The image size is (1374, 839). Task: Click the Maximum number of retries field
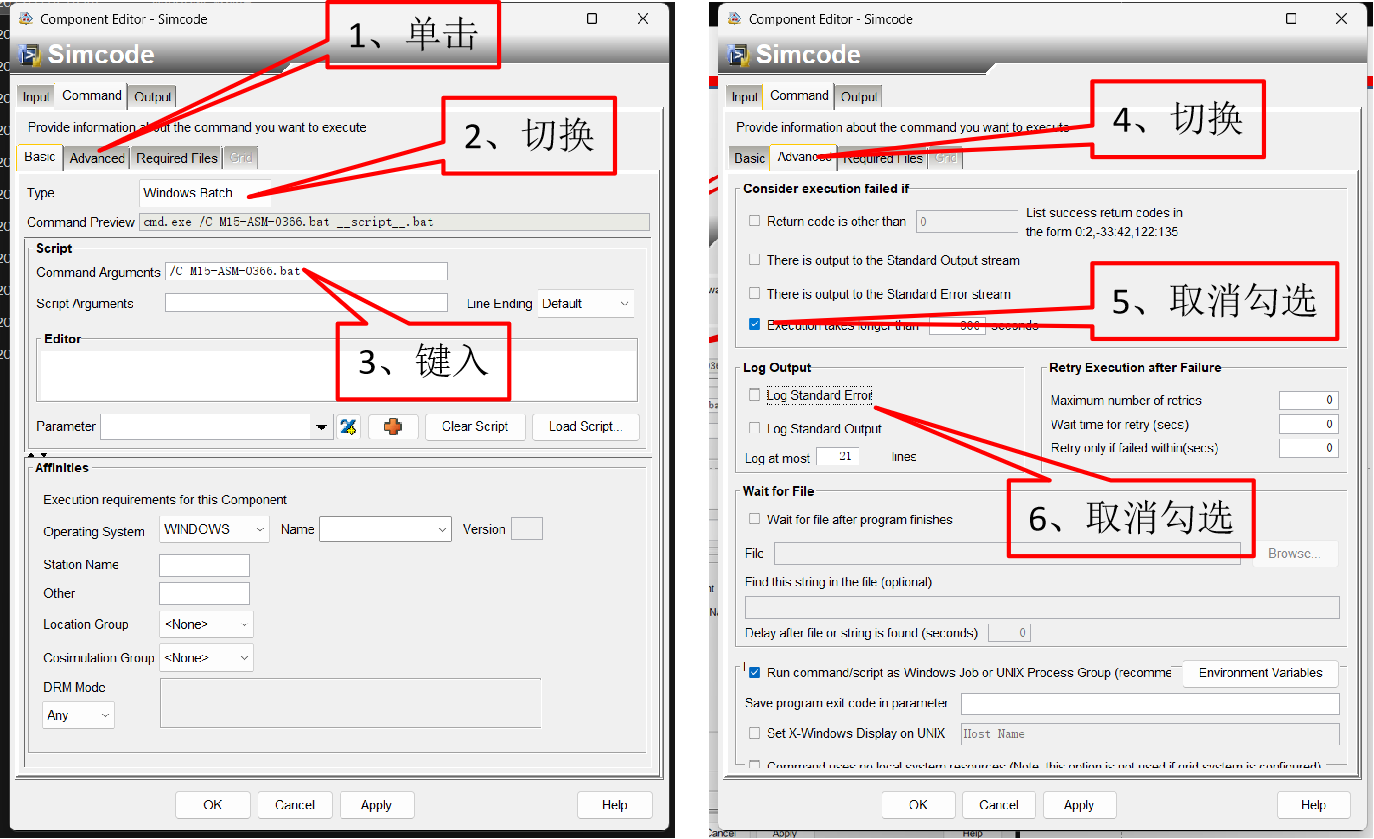tap(1308, 400)
